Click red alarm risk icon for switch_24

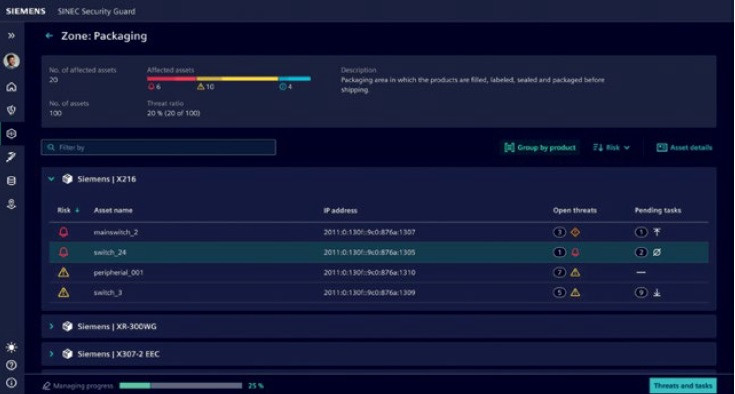pos(63,252)
